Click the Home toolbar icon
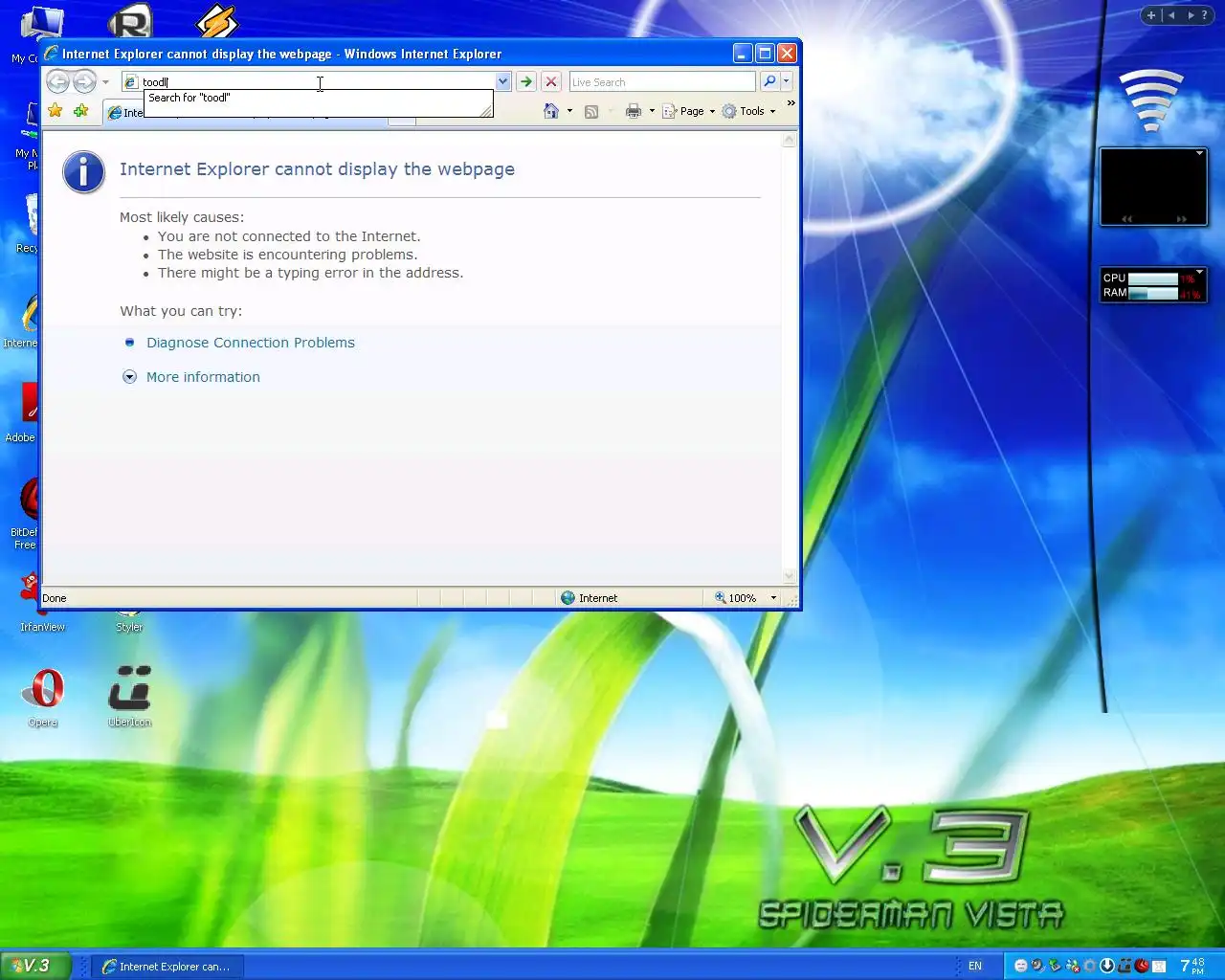1225x980 pixels. point(551,111)
